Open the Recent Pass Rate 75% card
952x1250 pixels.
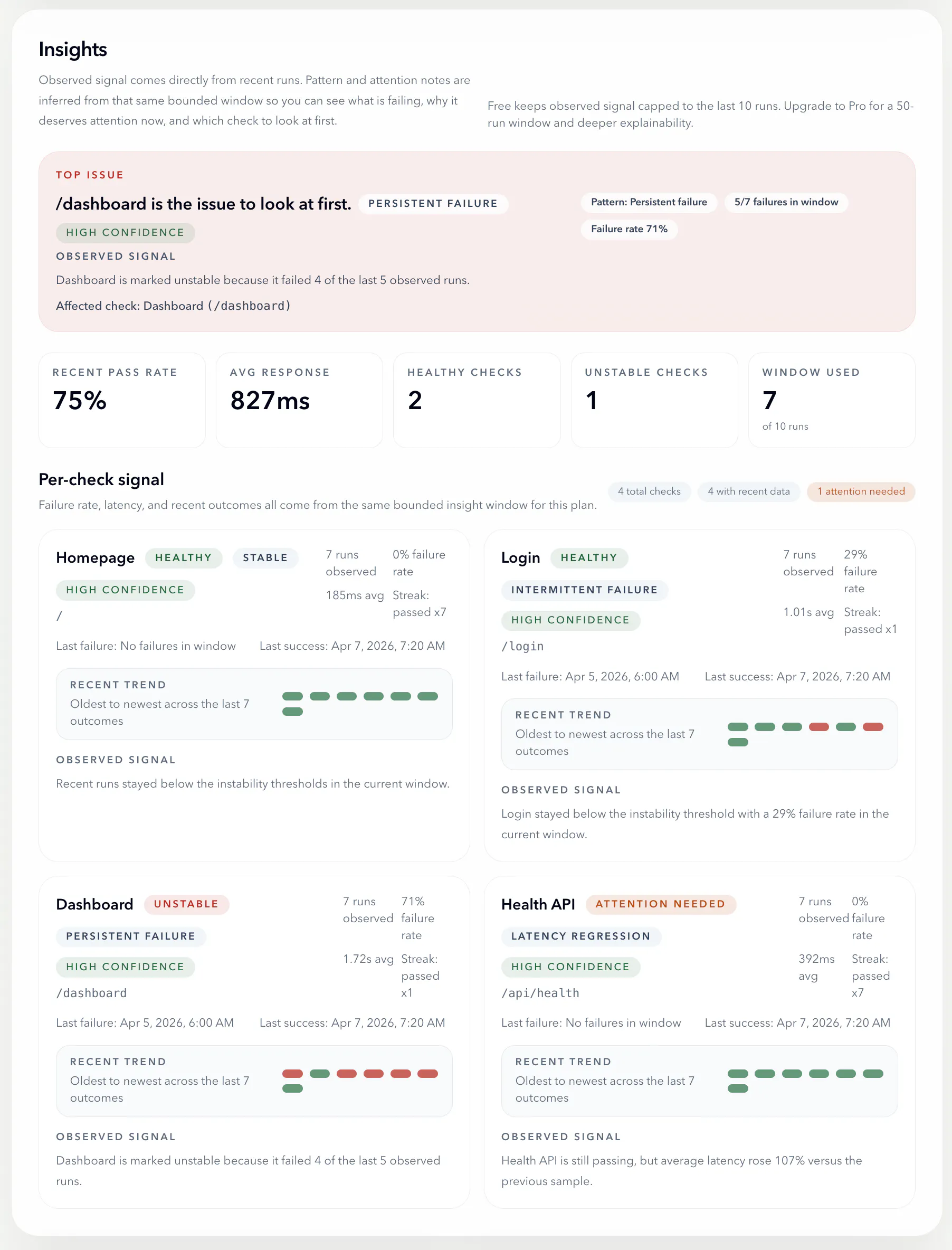pyautogui.click(x=122, y=400)
